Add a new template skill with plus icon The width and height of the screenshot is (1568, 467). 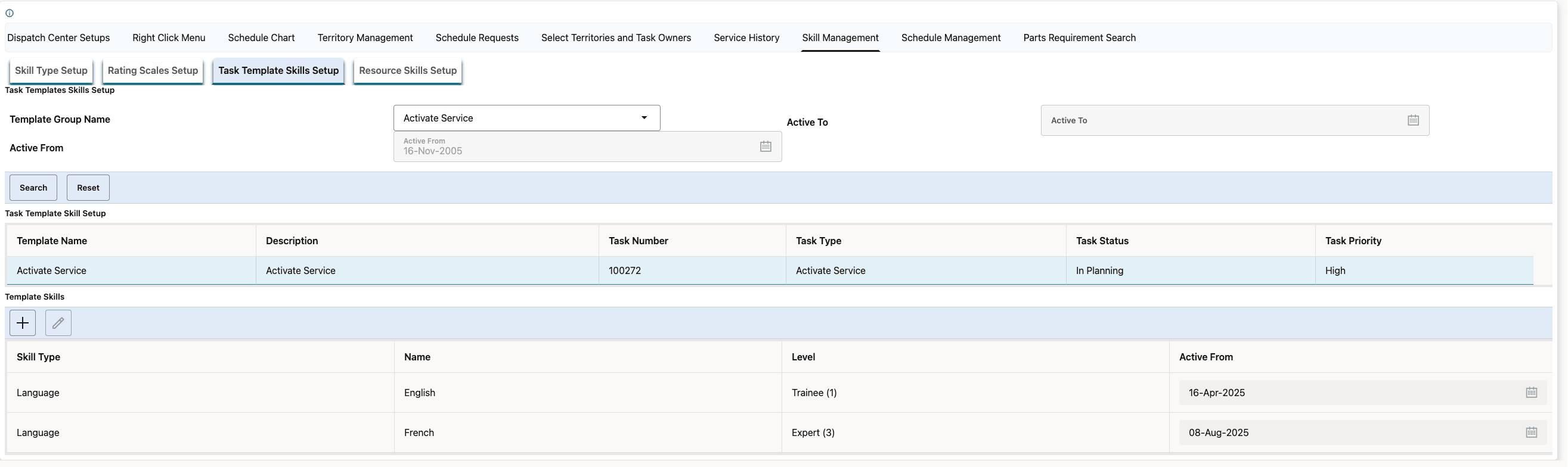tap(23, 323)
